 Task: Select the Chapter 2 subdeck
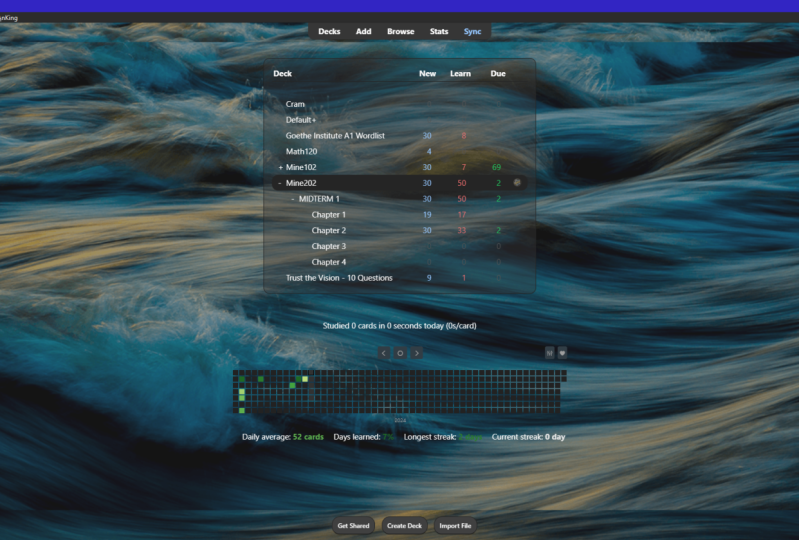tap(328, 230)
